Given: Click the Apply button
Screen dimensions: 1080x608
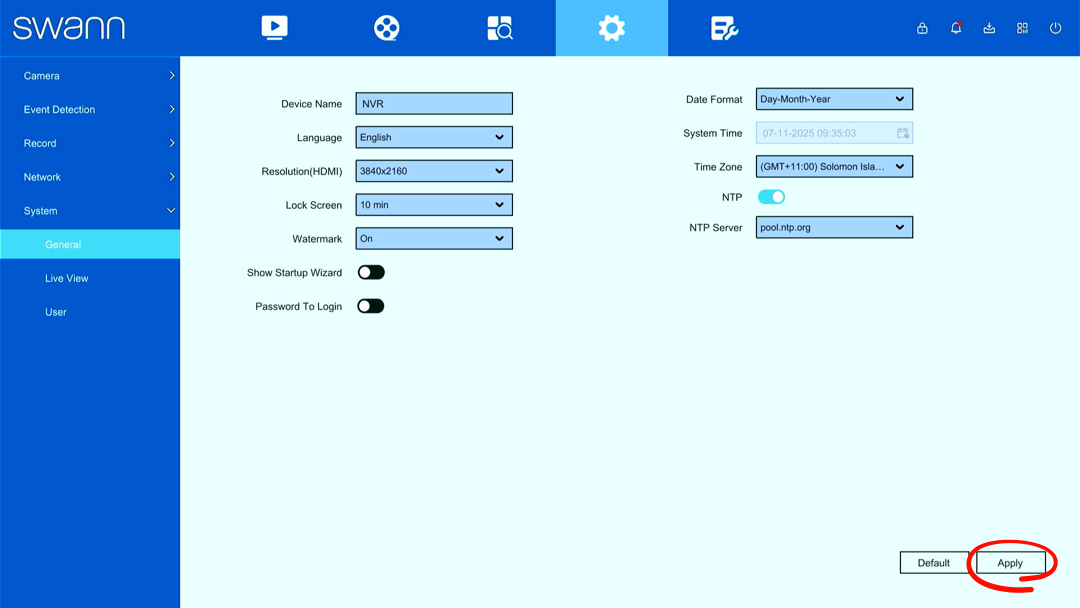Looking at the screenshot, I should 1010,563.
